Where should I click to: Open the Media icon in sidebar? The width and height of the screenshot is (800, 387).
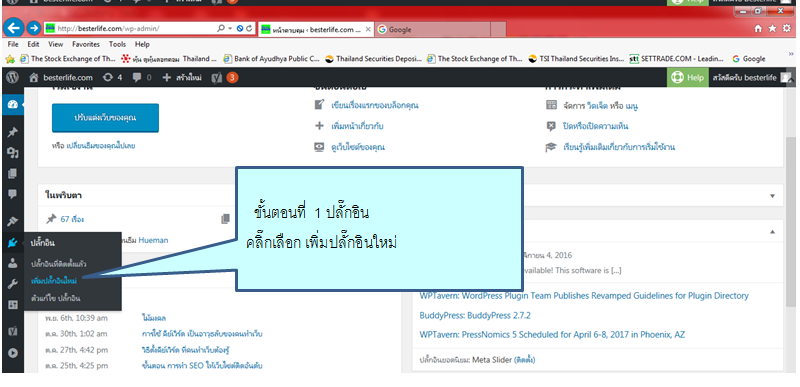tap(13, 153)
